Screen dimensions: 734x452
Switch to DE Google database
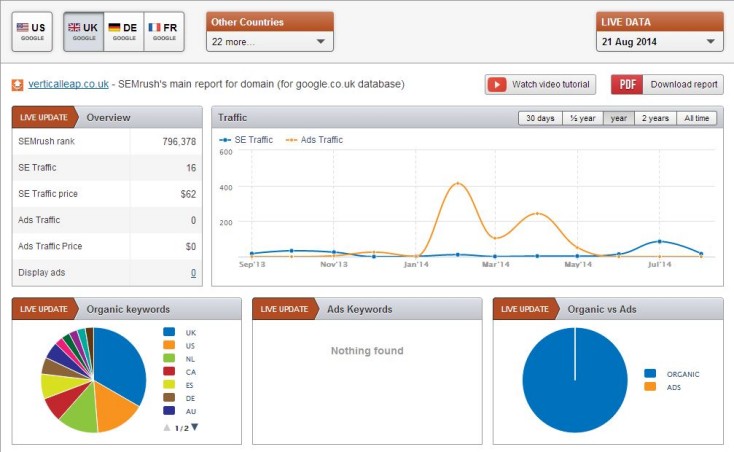124,31
